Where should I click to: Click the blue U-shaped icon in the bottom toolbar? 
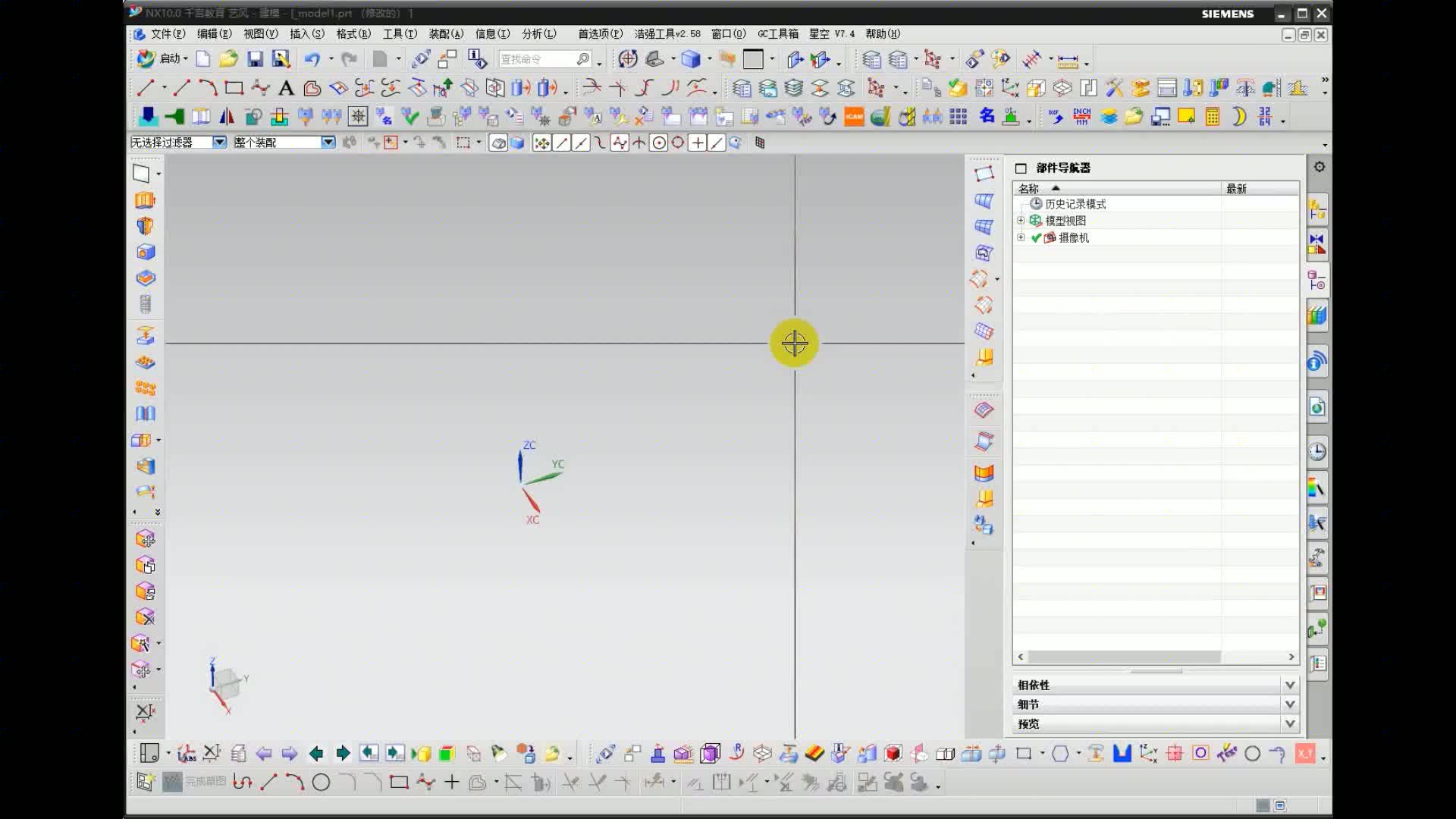coord(1122,753)
